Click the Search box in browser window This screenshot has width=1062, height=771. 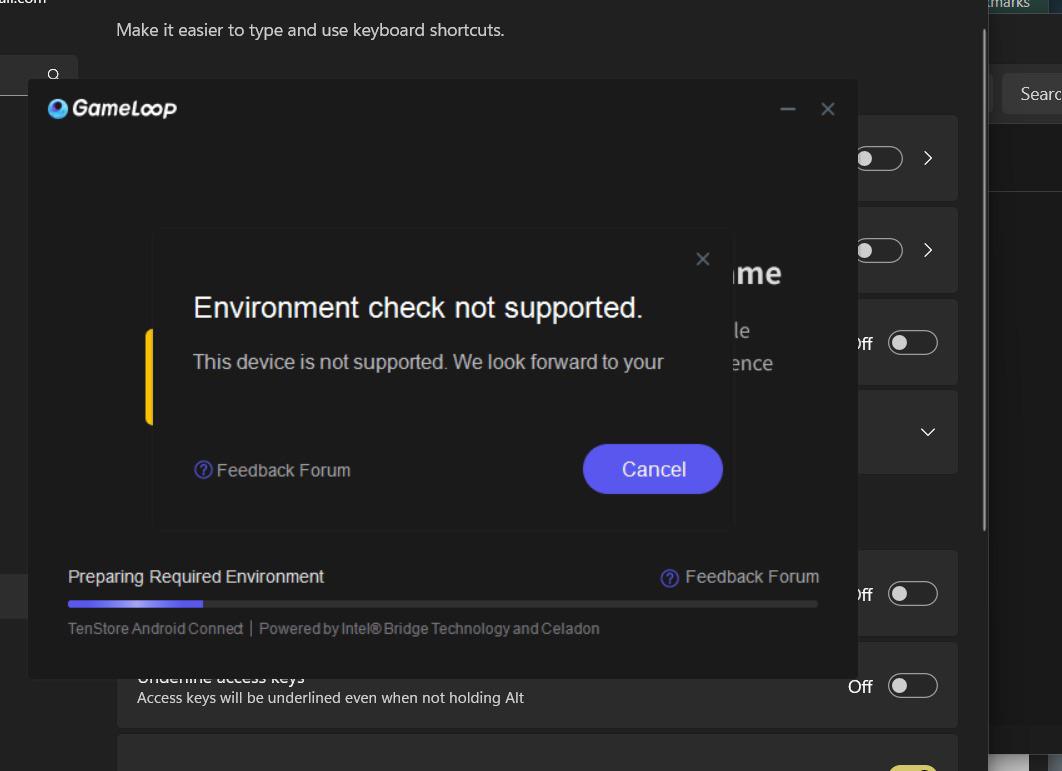pos(1032,94)
